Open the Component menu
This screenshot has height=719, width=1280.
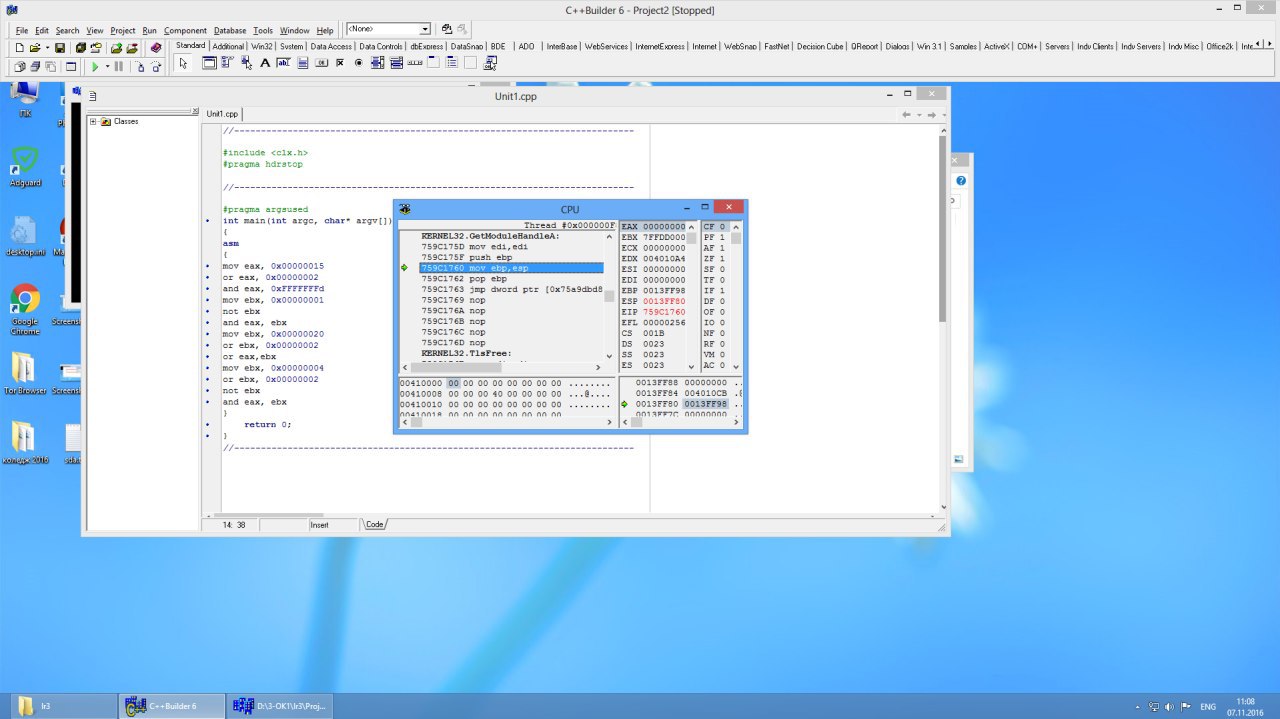pos(185,31)
